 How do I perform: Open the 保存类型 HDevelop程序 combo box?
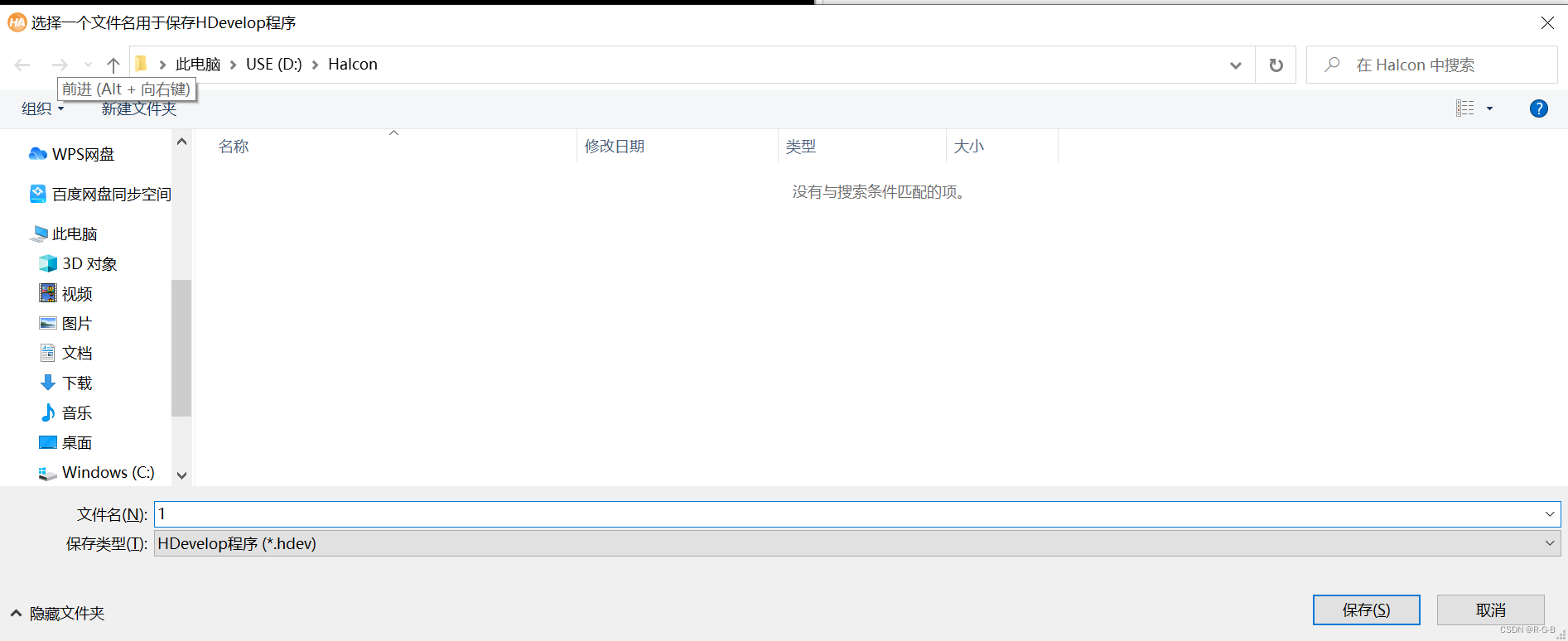[857, 543]
